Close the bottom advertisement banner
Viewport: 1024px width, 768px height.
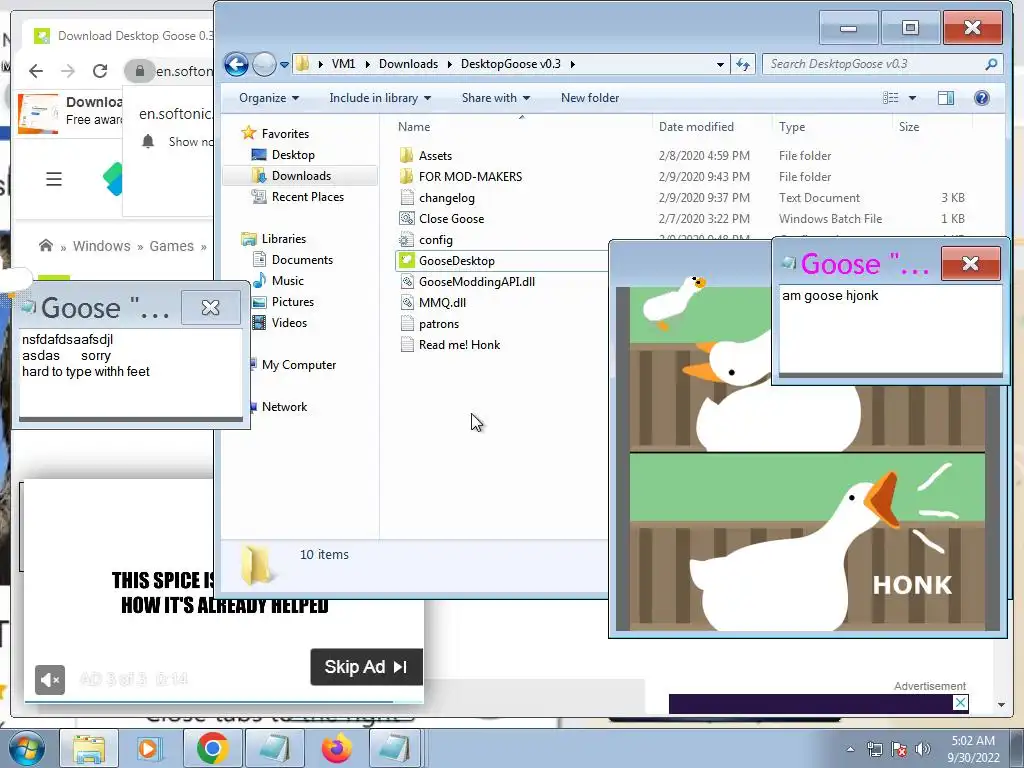tap(960, 703)
